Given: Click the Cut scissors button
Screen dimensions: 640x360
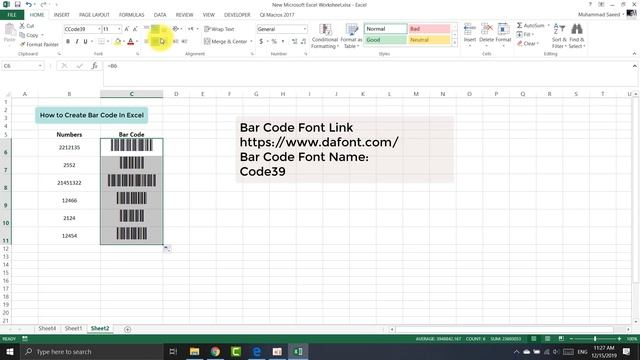Looking at the screenshot, I should tap(27, 26).
